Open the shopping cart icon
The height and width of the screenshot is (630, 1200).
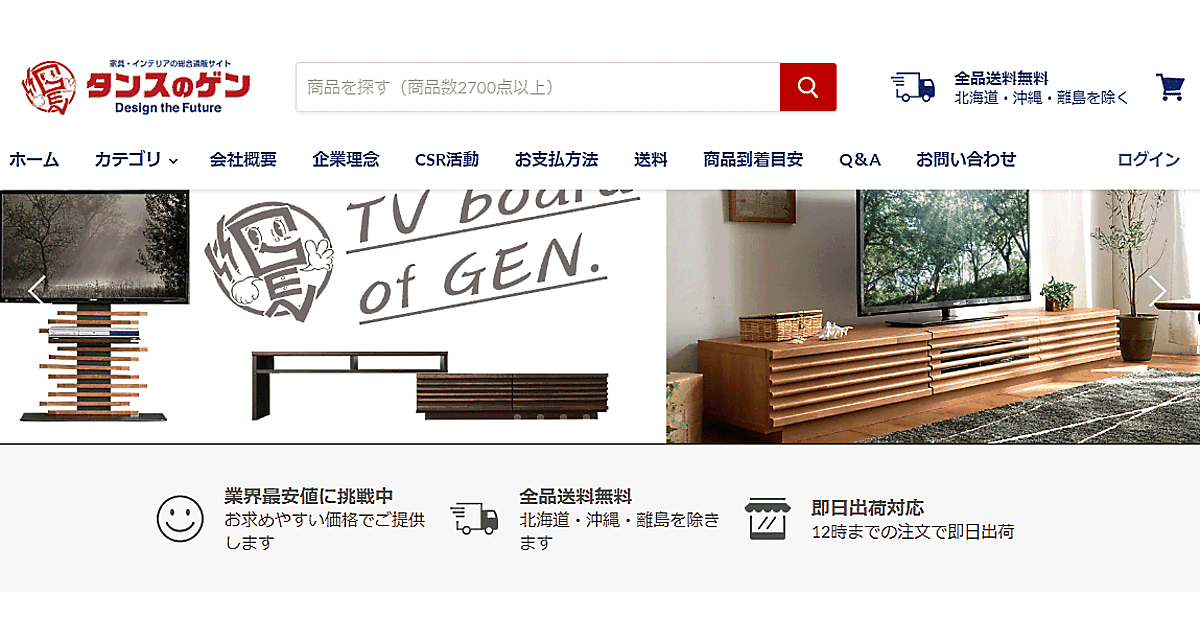tap(1171, 88)
